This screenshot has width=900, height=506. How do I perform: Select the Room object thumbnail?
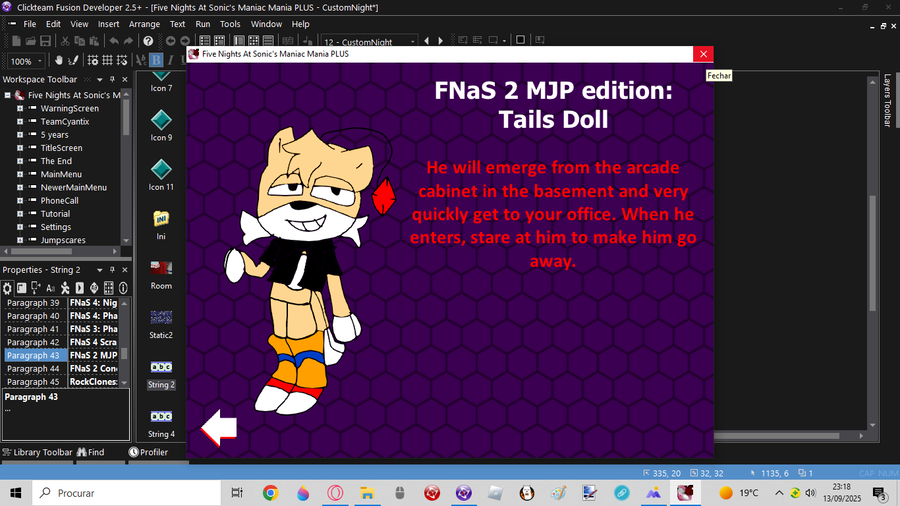(161, 267)
